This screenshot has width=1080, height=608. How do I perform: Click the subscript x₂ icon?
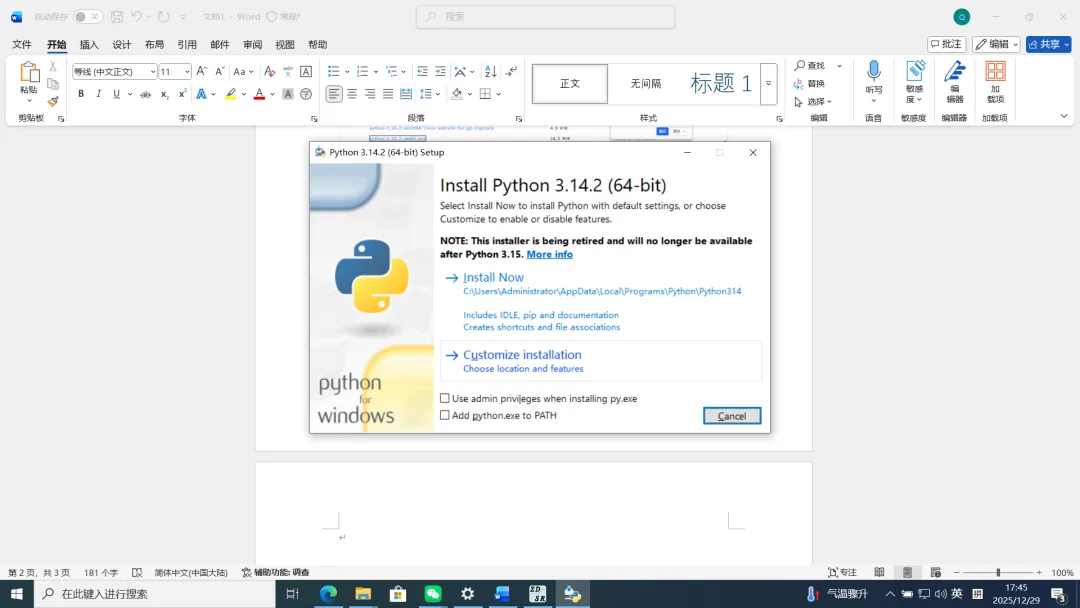164,94
